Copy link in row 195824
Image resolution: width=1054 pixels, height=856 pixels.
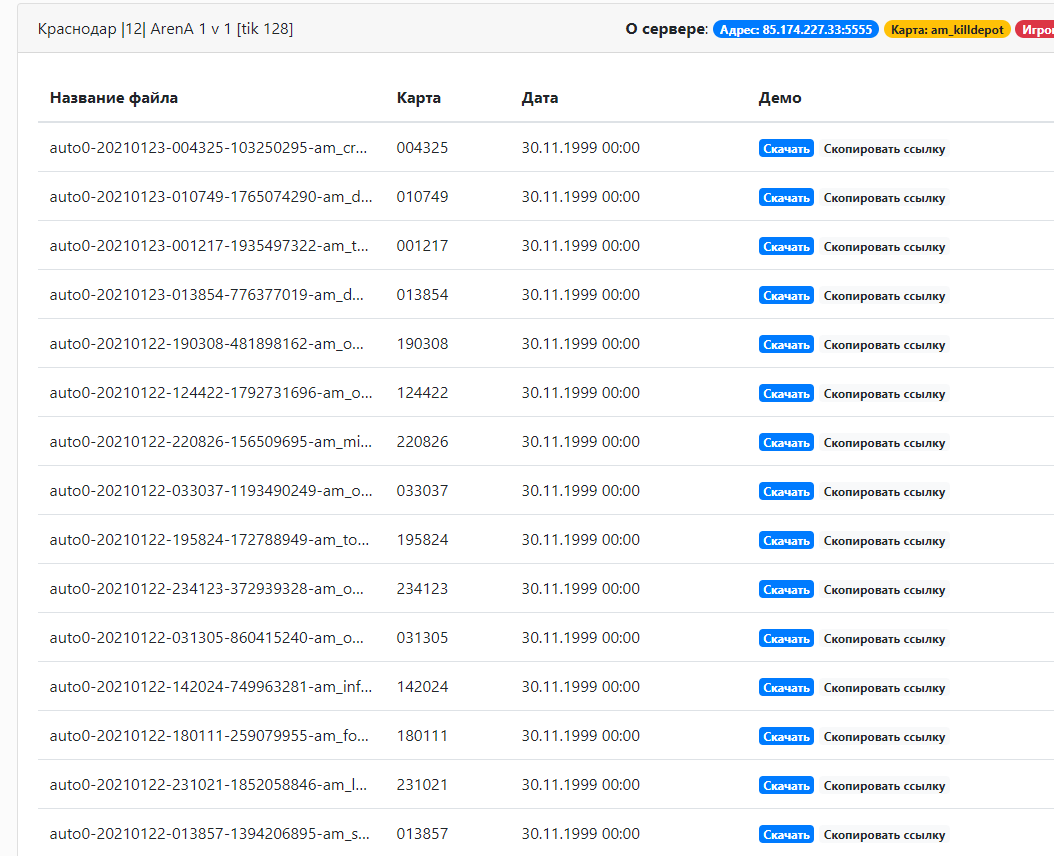point(884,541)
